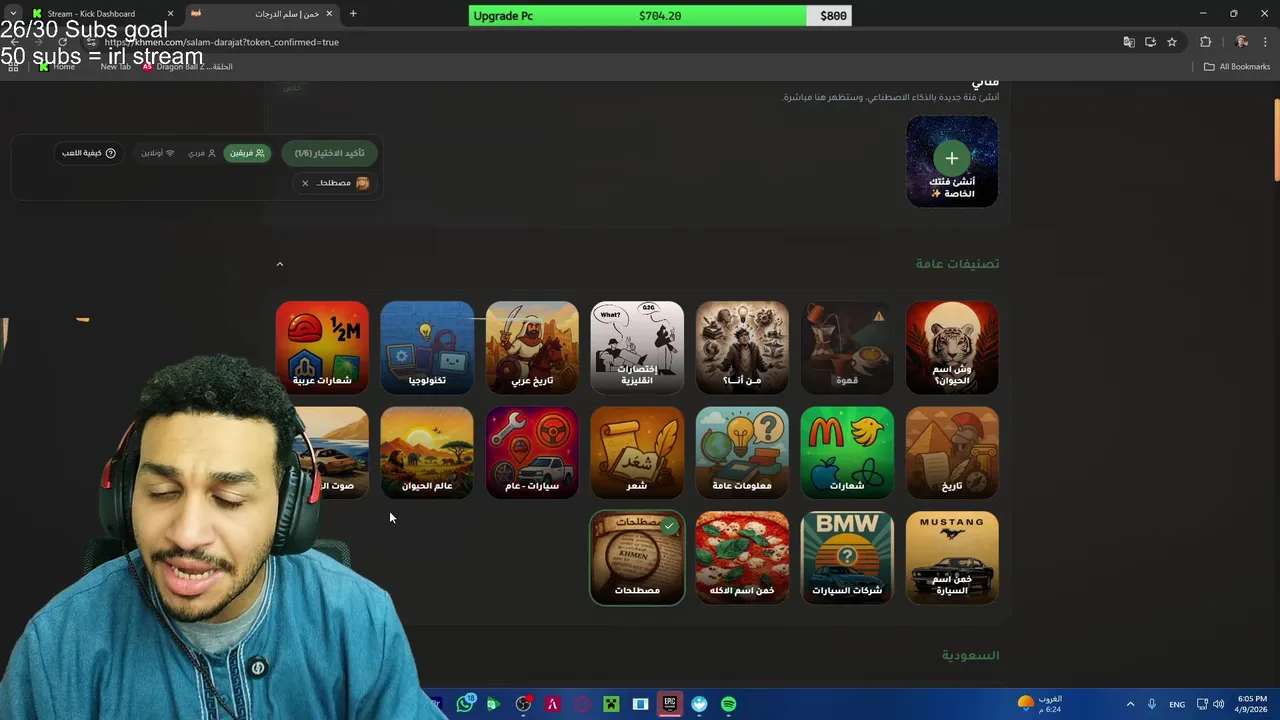
Task: Choose the تكنولوجيا technology category
Action: pos(427,348)
